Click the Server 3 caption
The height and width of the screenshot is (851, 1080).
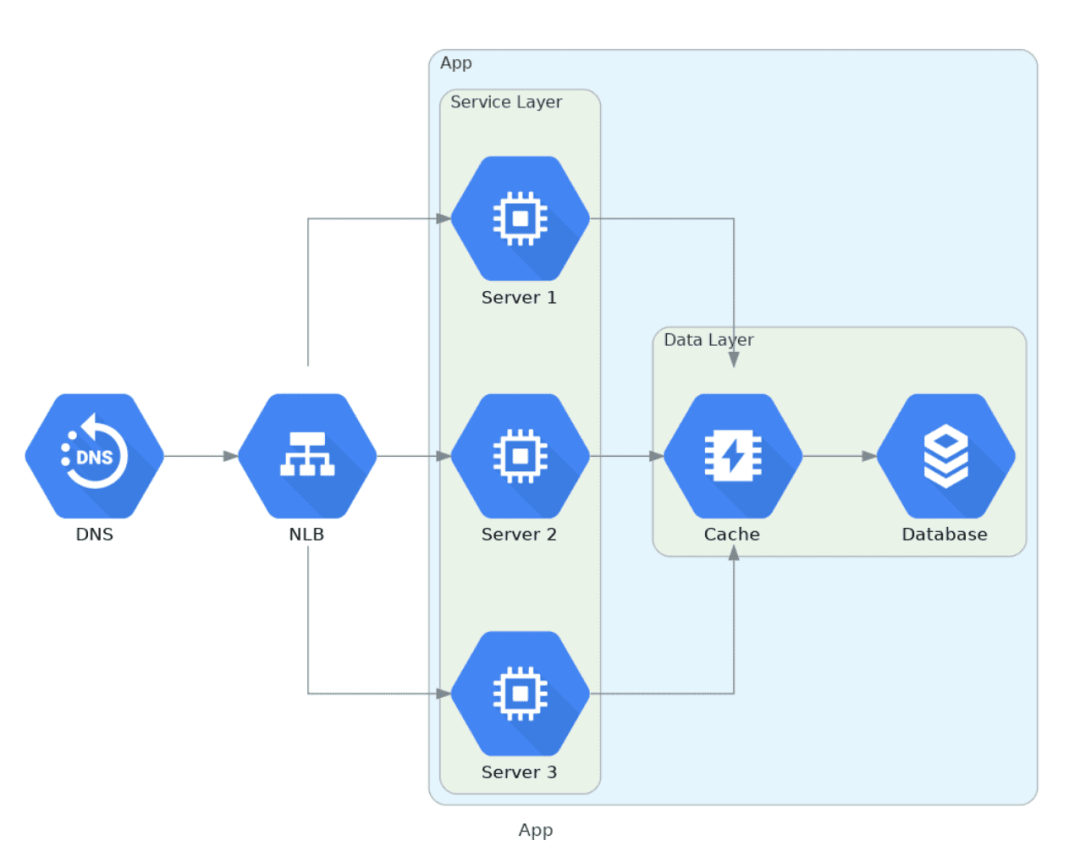(x=519, y=772)
